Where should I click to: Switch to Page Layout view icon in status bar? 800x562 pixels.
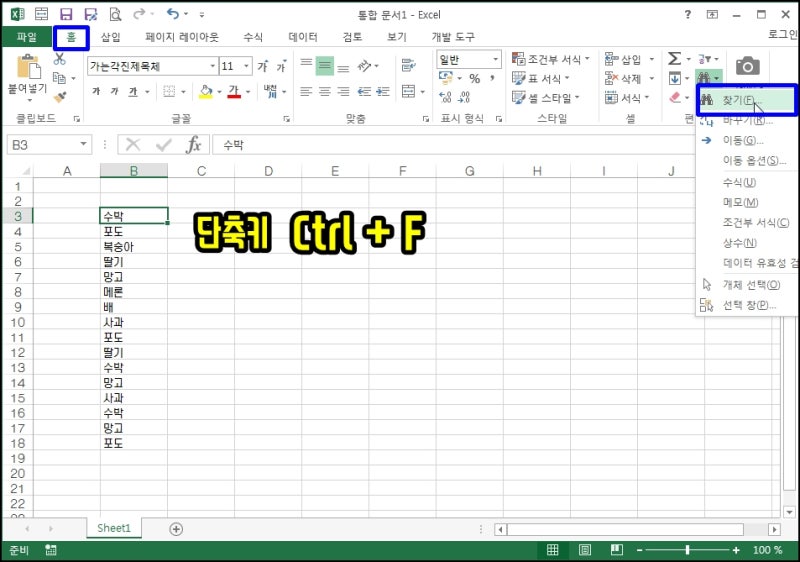coord(585,550)
